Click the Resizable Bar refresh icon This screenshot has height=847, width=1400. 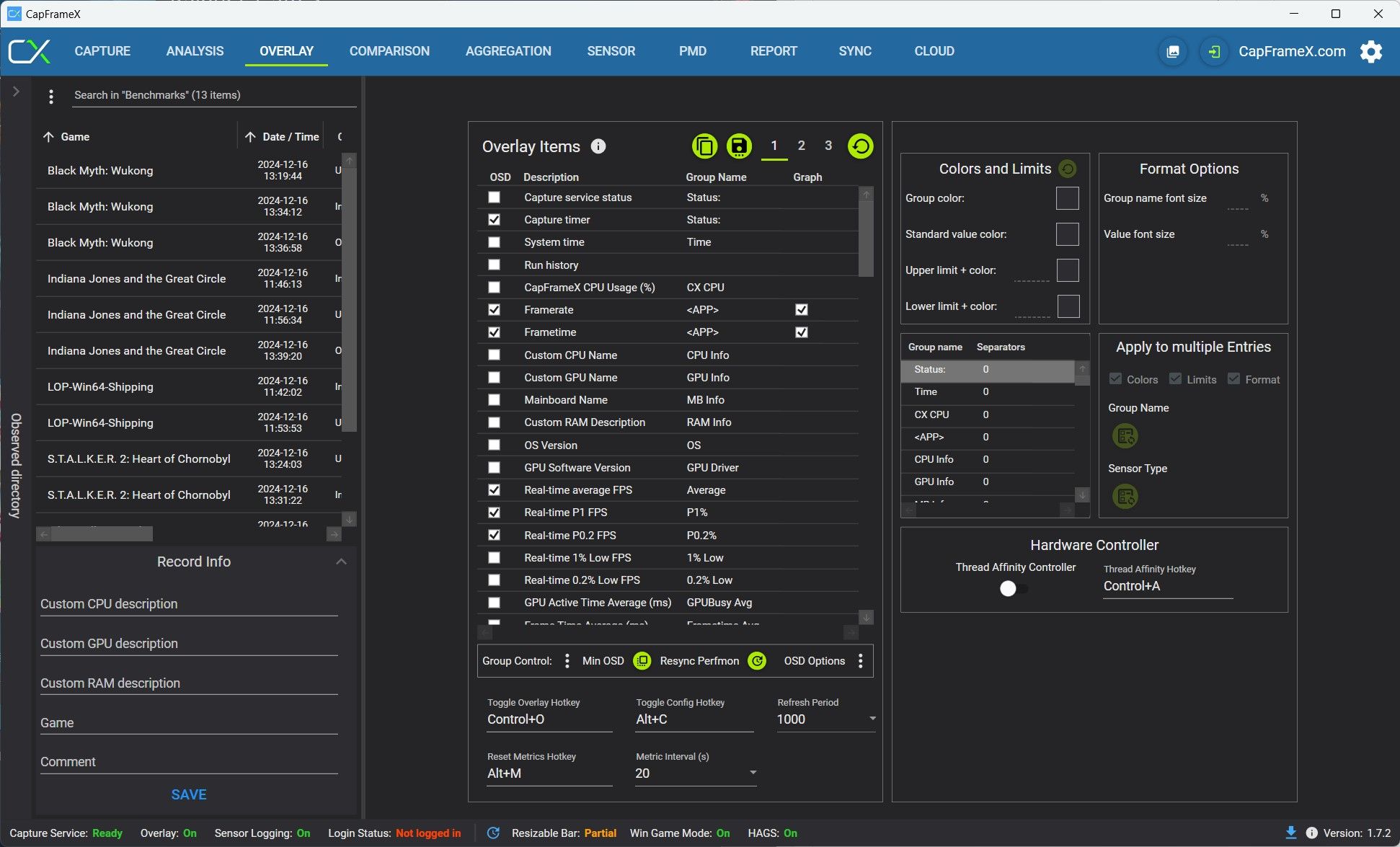[493, 833]
